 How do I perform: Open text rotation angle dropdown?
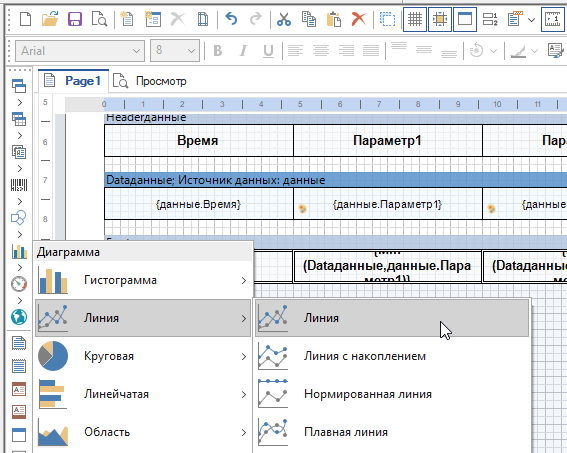[493, 51]
